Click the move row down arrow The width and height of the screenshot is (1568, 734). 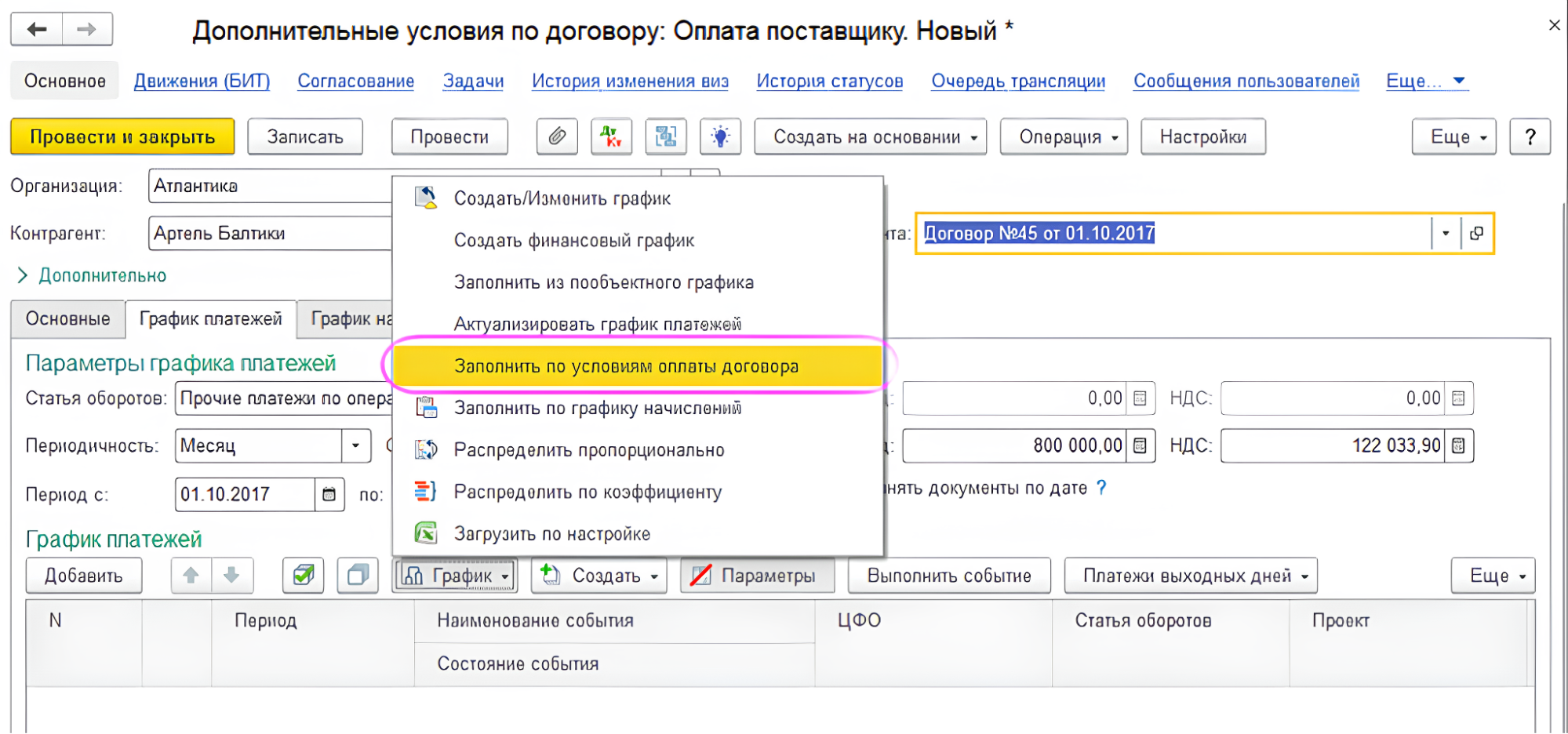[231, 576]
